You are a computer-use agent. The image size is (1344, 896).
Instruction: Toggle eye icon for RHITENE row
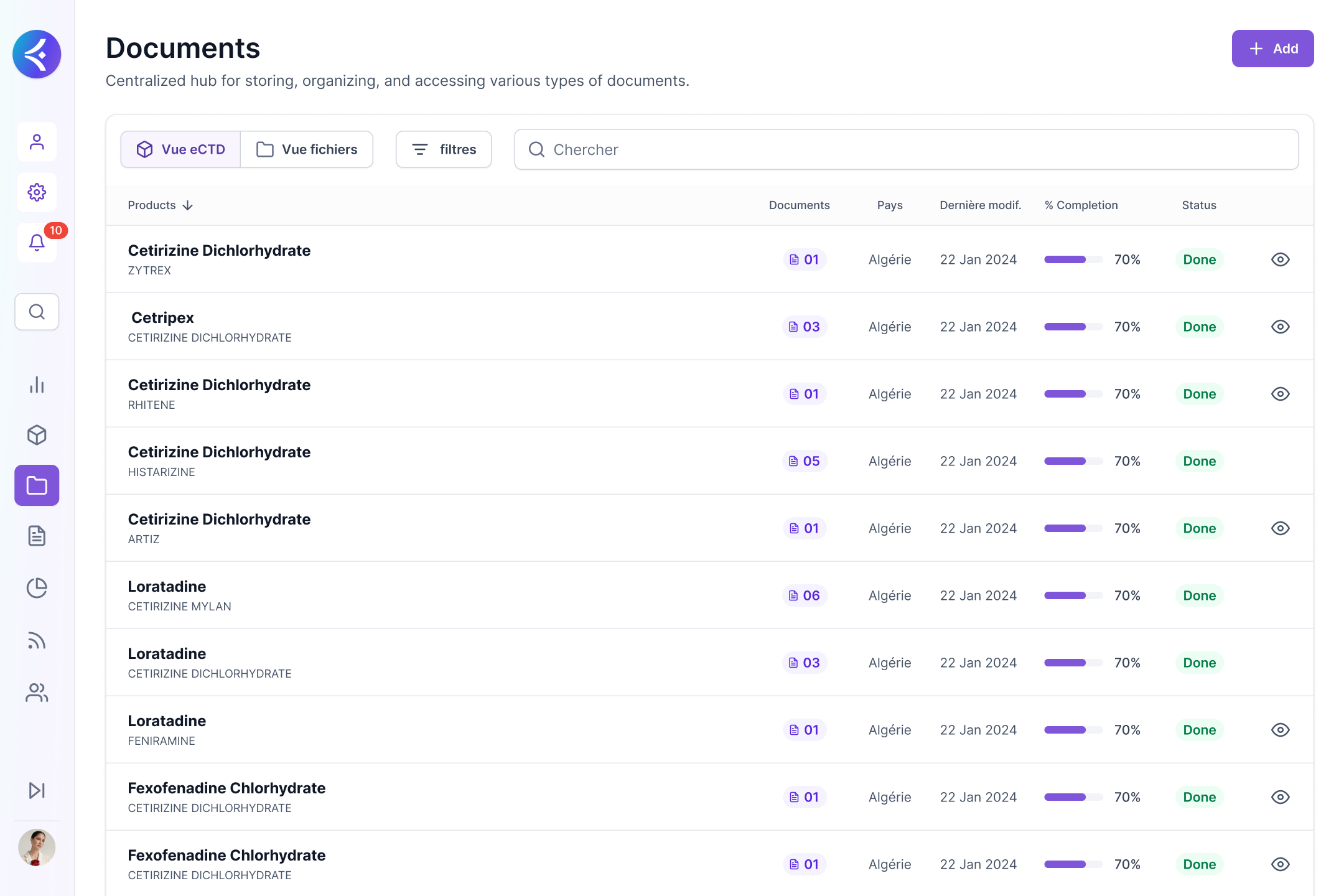pos(1280,394)
